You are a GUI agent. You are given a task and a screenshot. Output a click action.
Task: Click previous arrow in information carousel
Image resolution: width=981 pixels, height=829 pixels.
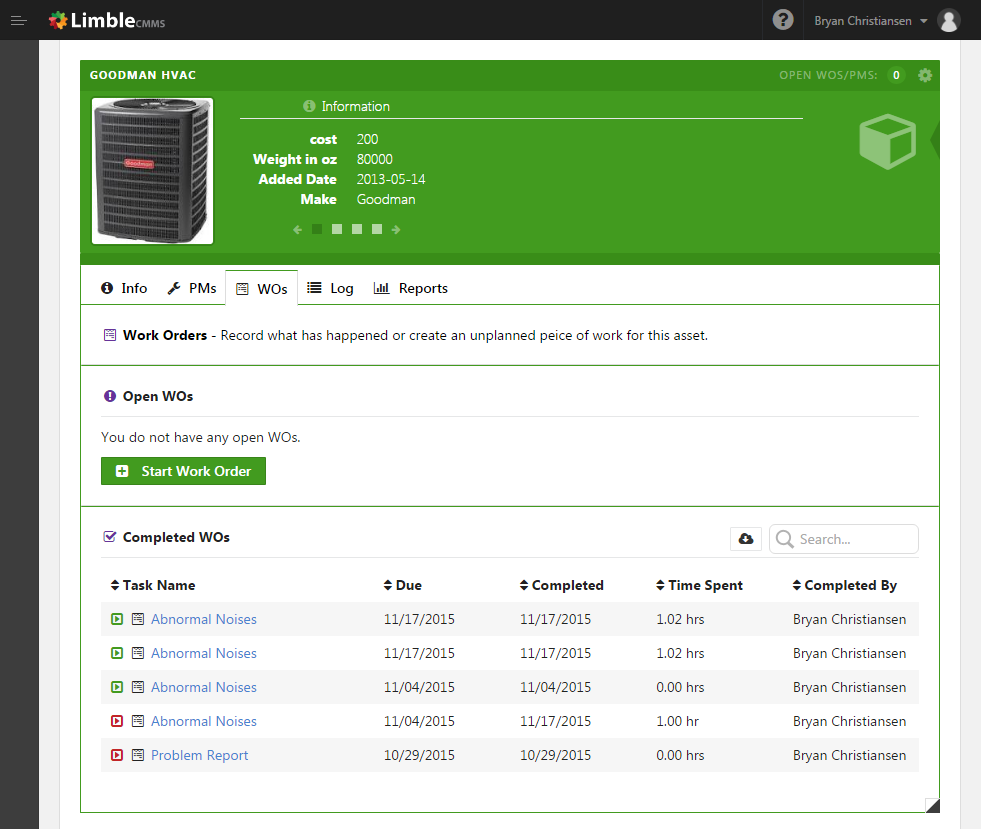point(298,230)
